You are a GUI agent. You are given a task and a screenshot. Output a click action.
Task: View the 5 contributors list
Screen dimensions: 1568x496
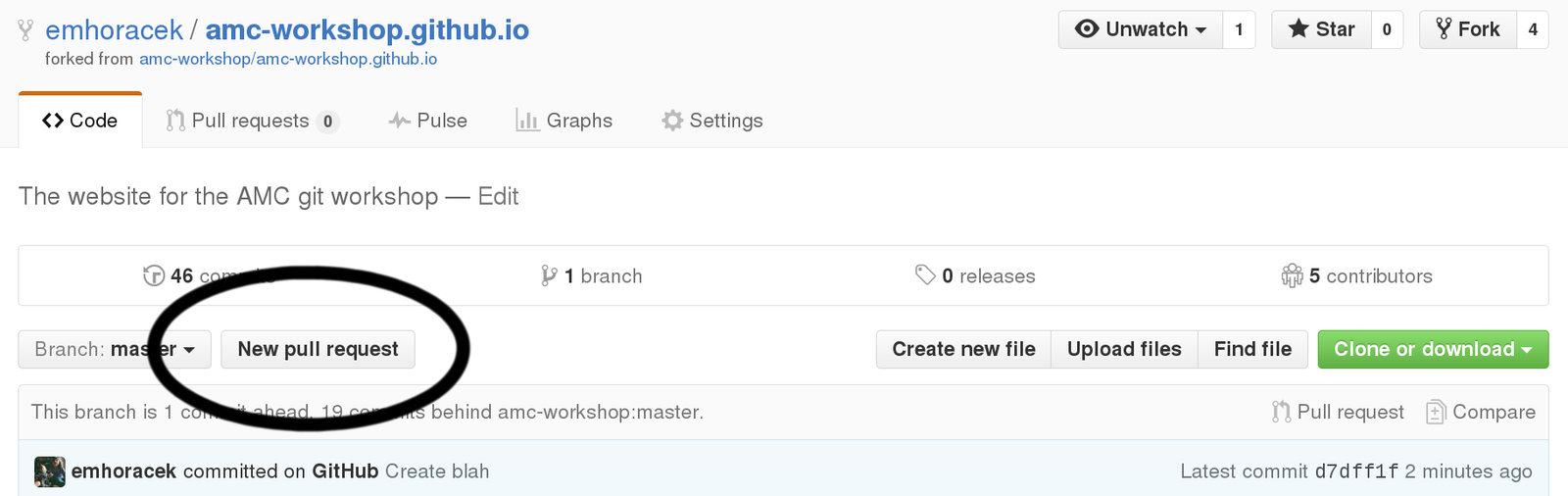coord(1357,276)
